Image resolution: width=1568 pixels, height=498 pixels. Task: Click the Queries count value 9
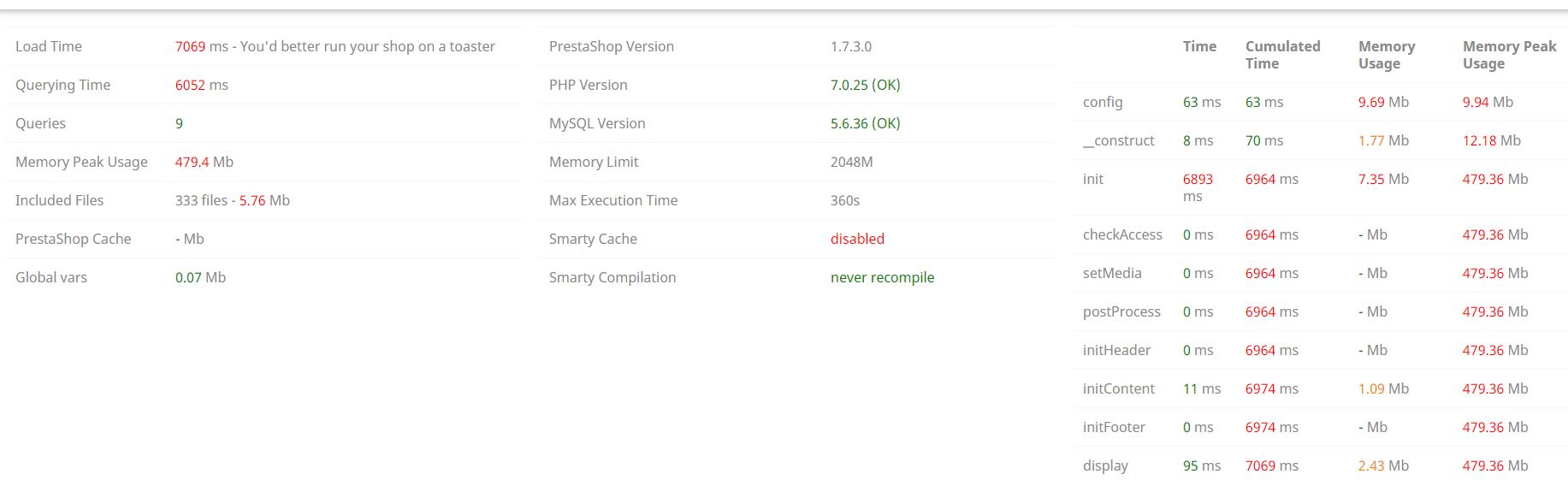point(179,123)
